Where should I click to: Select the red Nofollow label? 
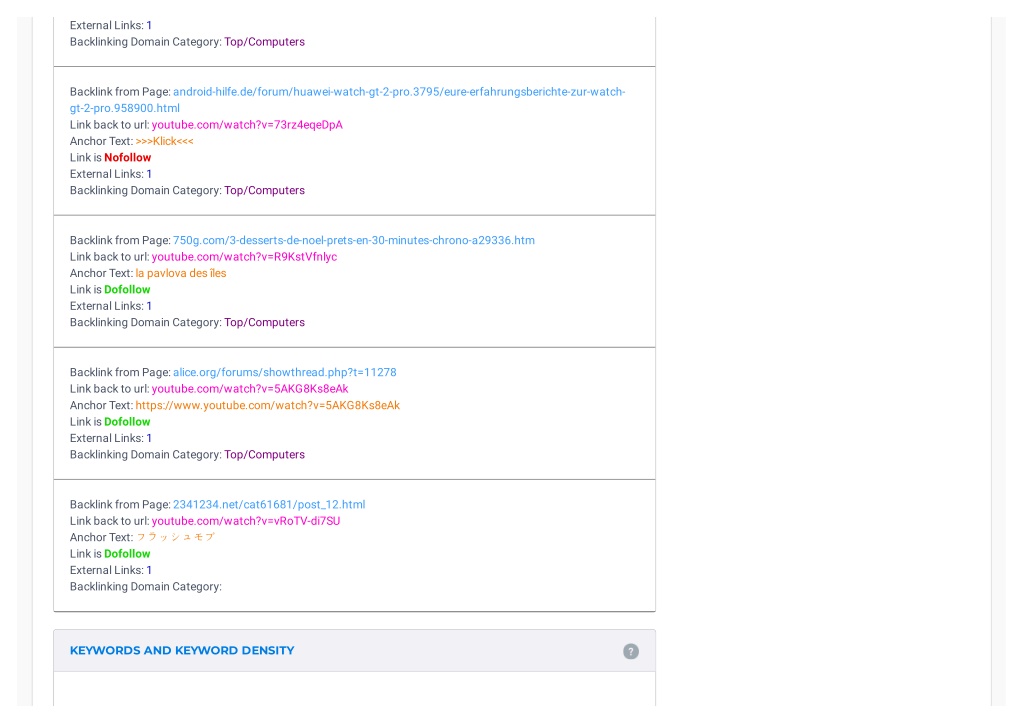pyautogui.click(x=127, y=157)
